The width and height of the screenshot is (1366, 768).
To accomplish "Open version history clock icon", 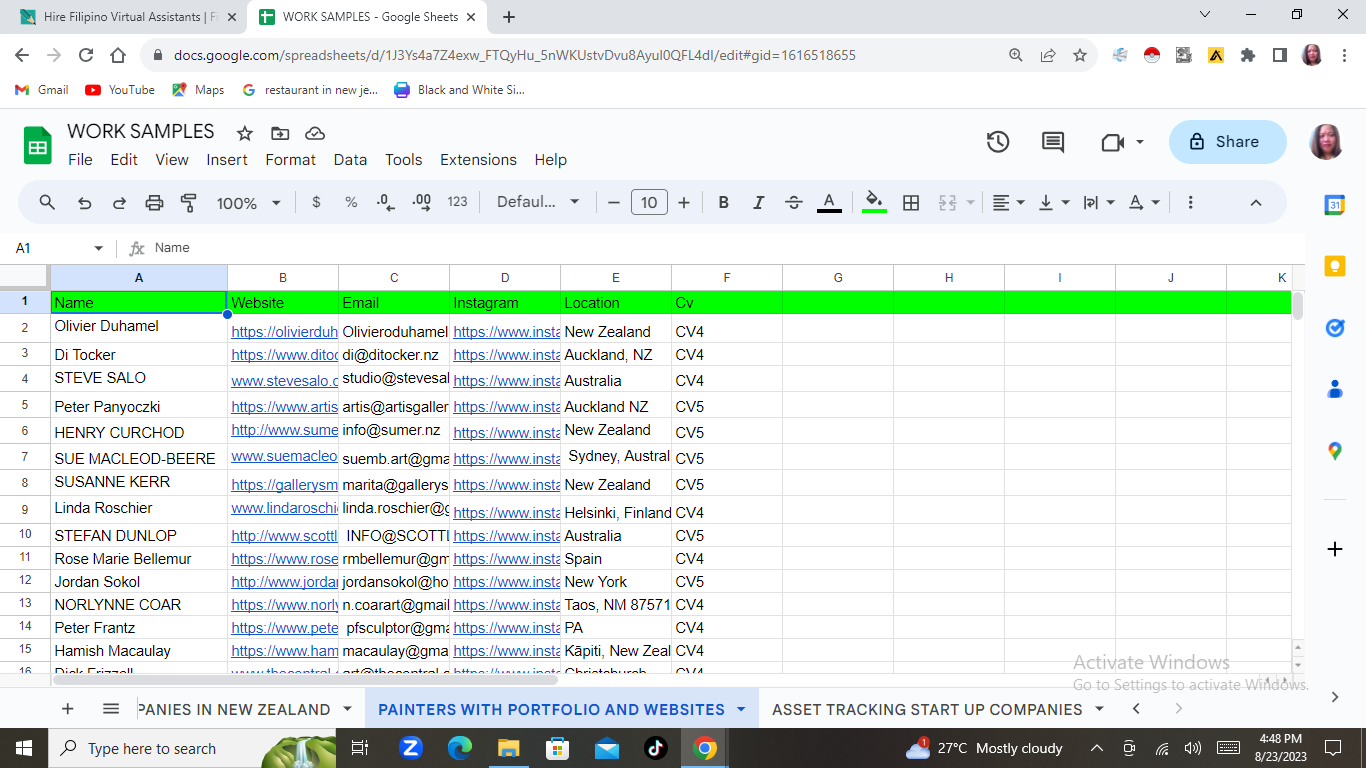I will point(997,142).
